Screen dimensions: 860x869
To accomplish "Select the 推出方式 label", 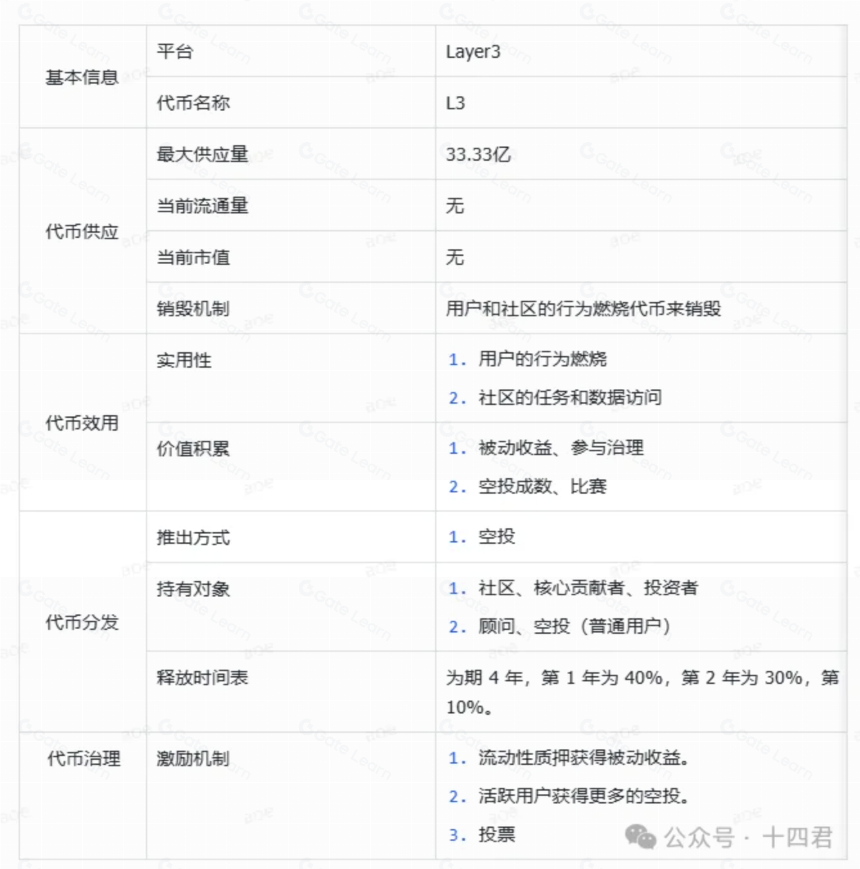I will point(193,537).
